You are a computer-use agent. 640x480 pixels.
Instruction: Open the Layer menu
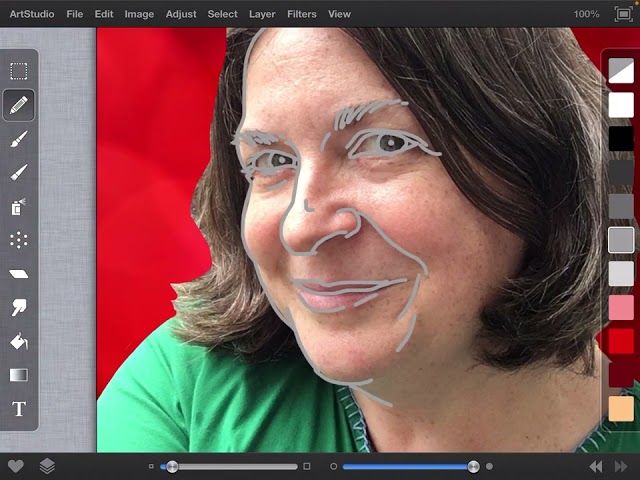(262, 14)
